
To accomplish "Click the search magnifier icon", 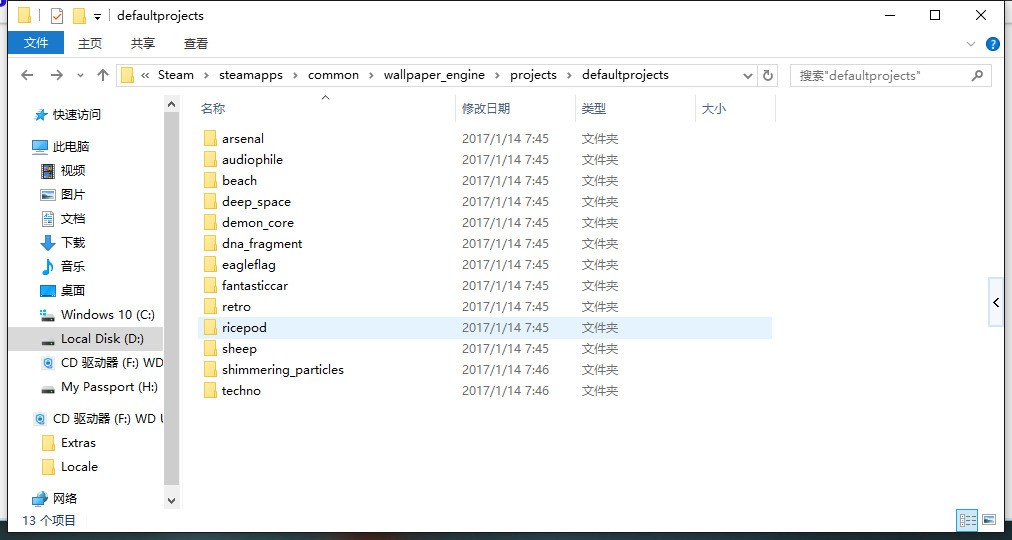I will (x=977, y=75).
